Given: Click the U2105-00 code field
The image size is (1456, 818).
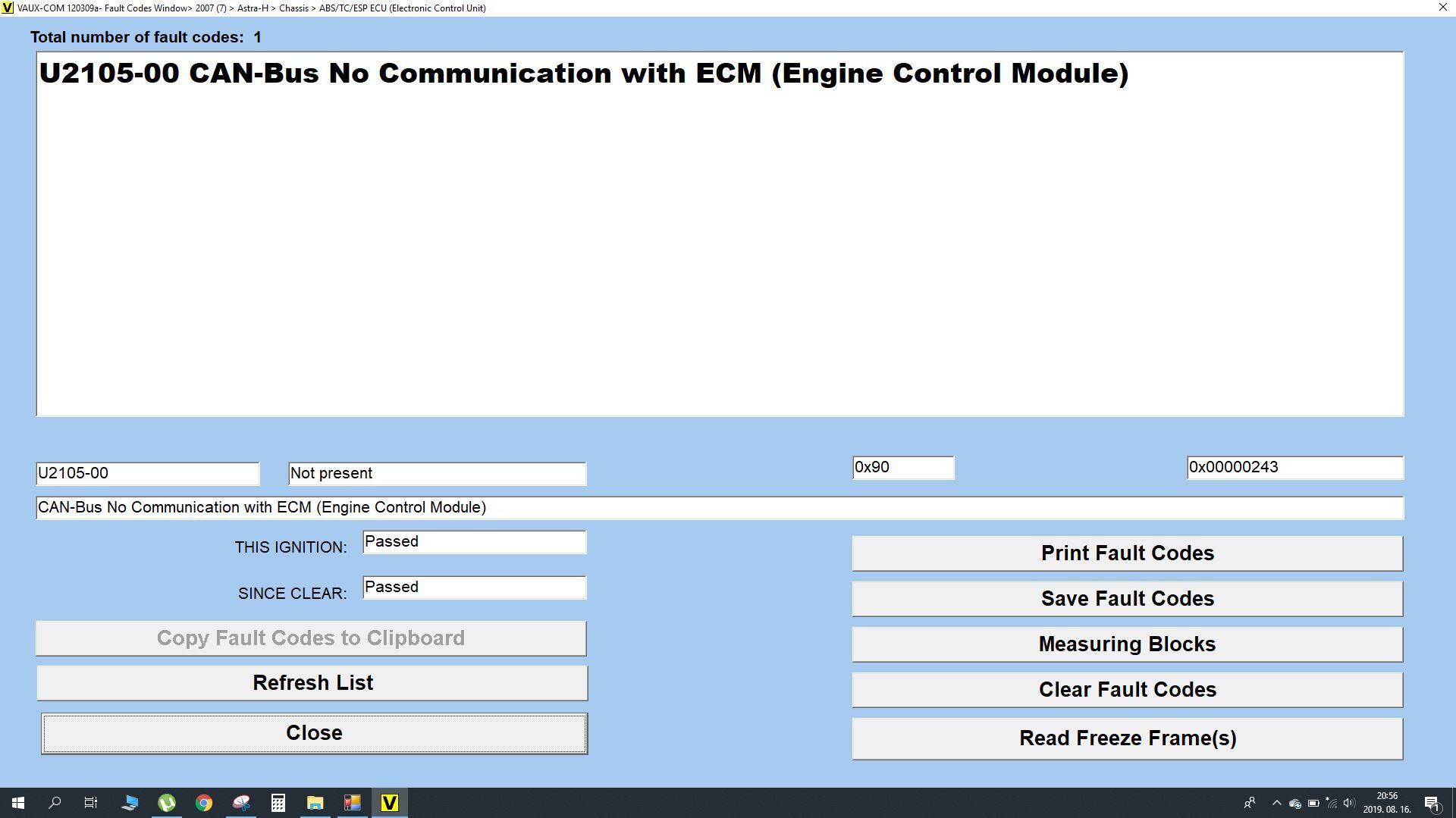Looking at the screenshot, I should (x=148, y=474).
